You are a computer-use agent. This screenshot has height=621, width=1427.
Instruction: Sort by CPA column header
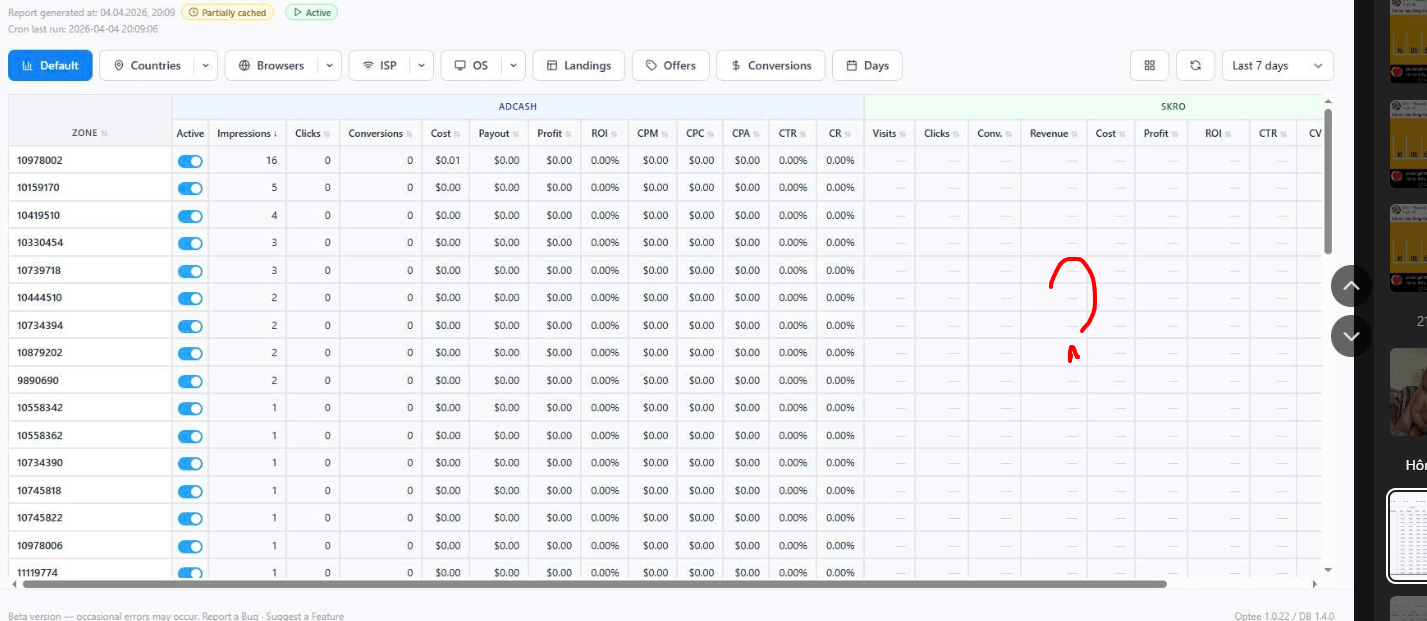point(746,133)
